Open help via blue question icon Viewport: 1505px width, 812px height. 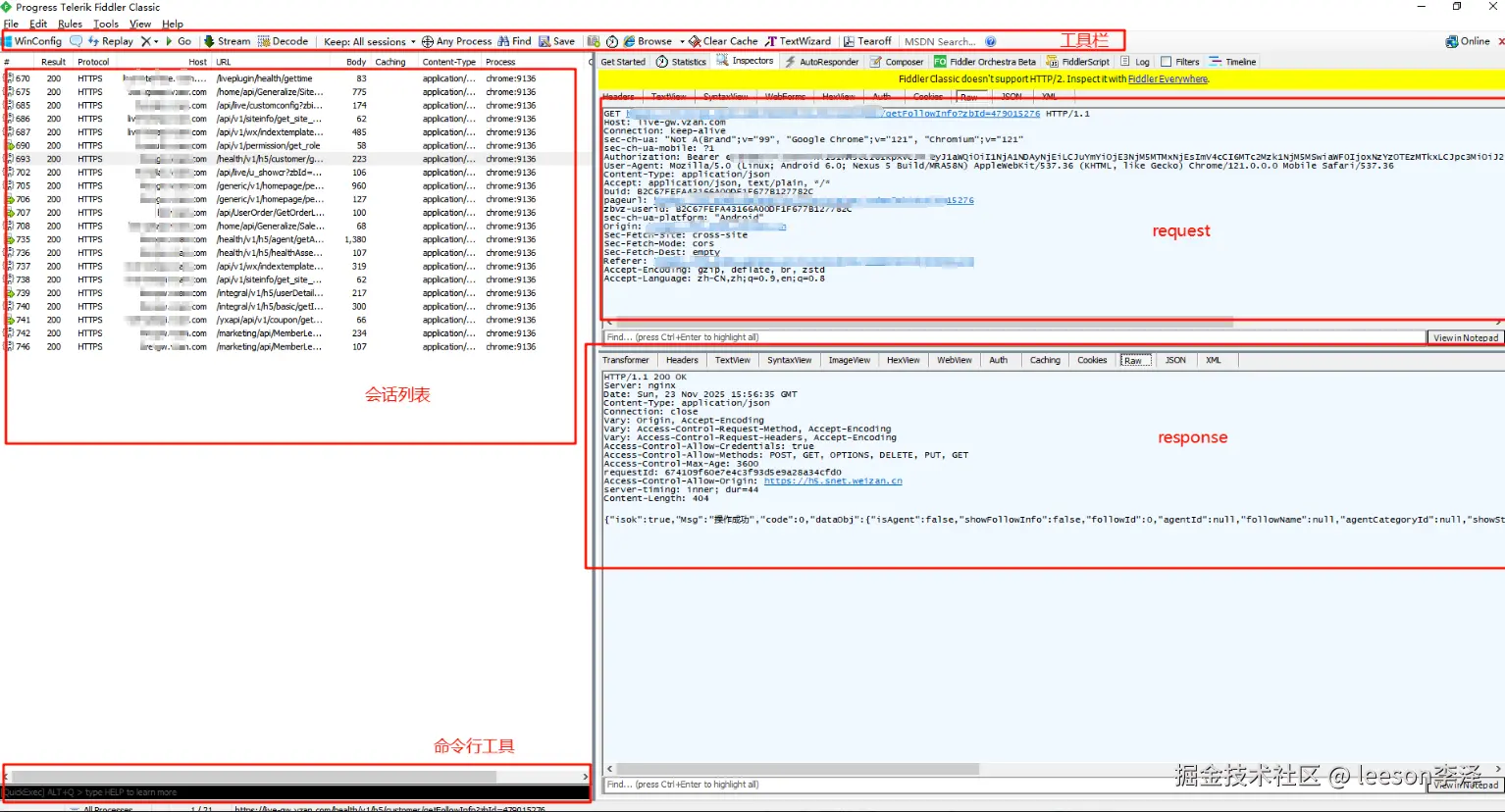click(x=991, y=41)
